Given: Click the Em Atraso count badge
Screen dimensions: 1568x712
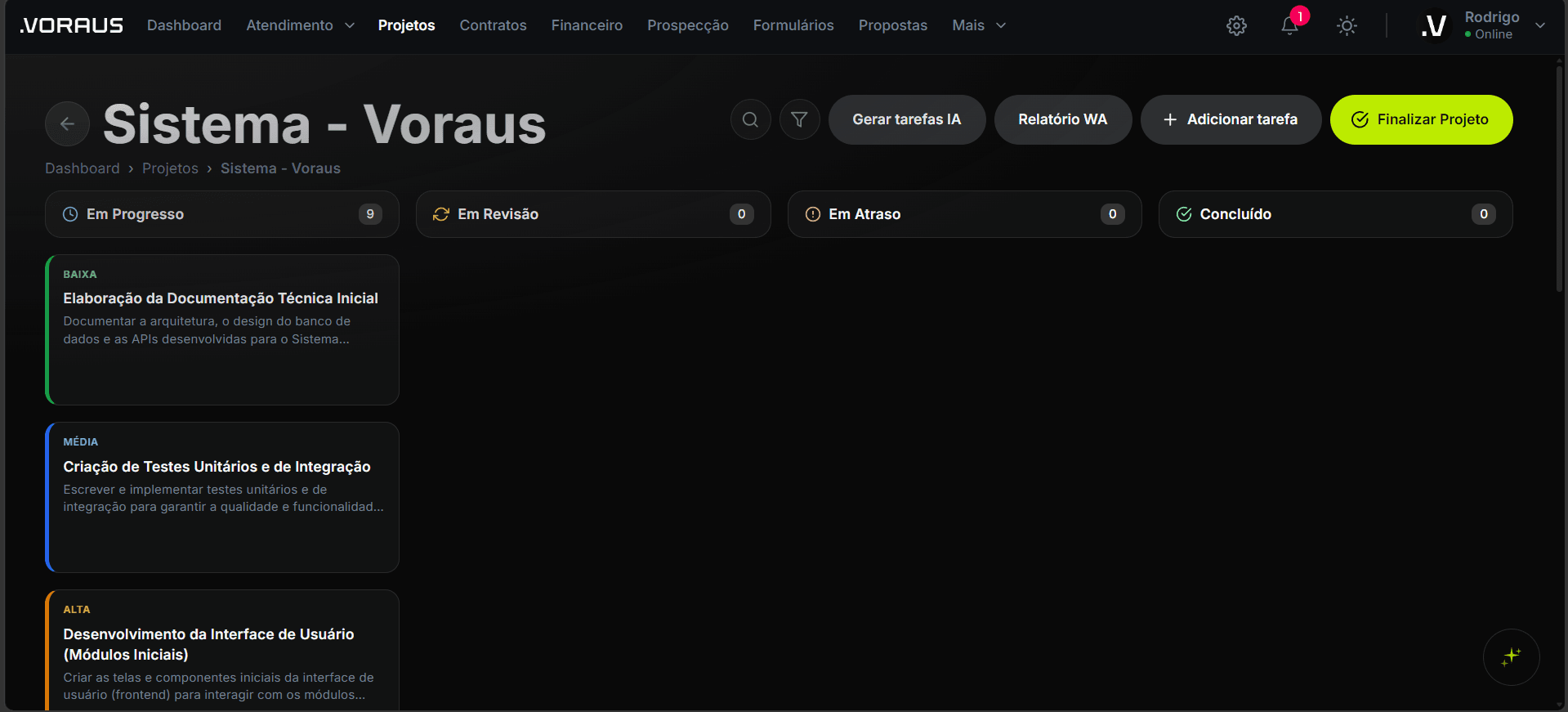Looking at the screenshot, I should point(1112,214).
